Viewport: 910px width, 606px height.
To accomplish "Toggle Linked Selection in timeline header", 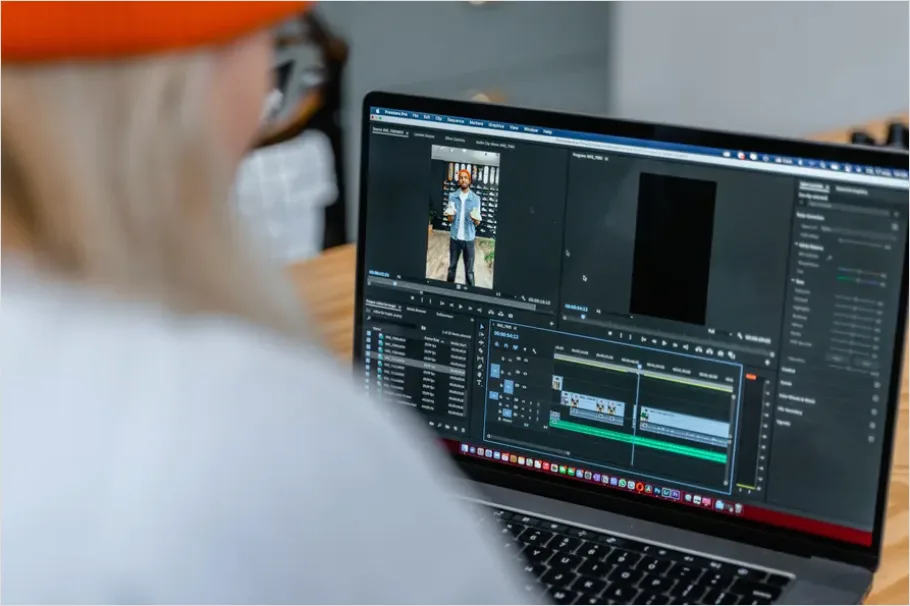I will pyautogui.click(x=515, y=347).
